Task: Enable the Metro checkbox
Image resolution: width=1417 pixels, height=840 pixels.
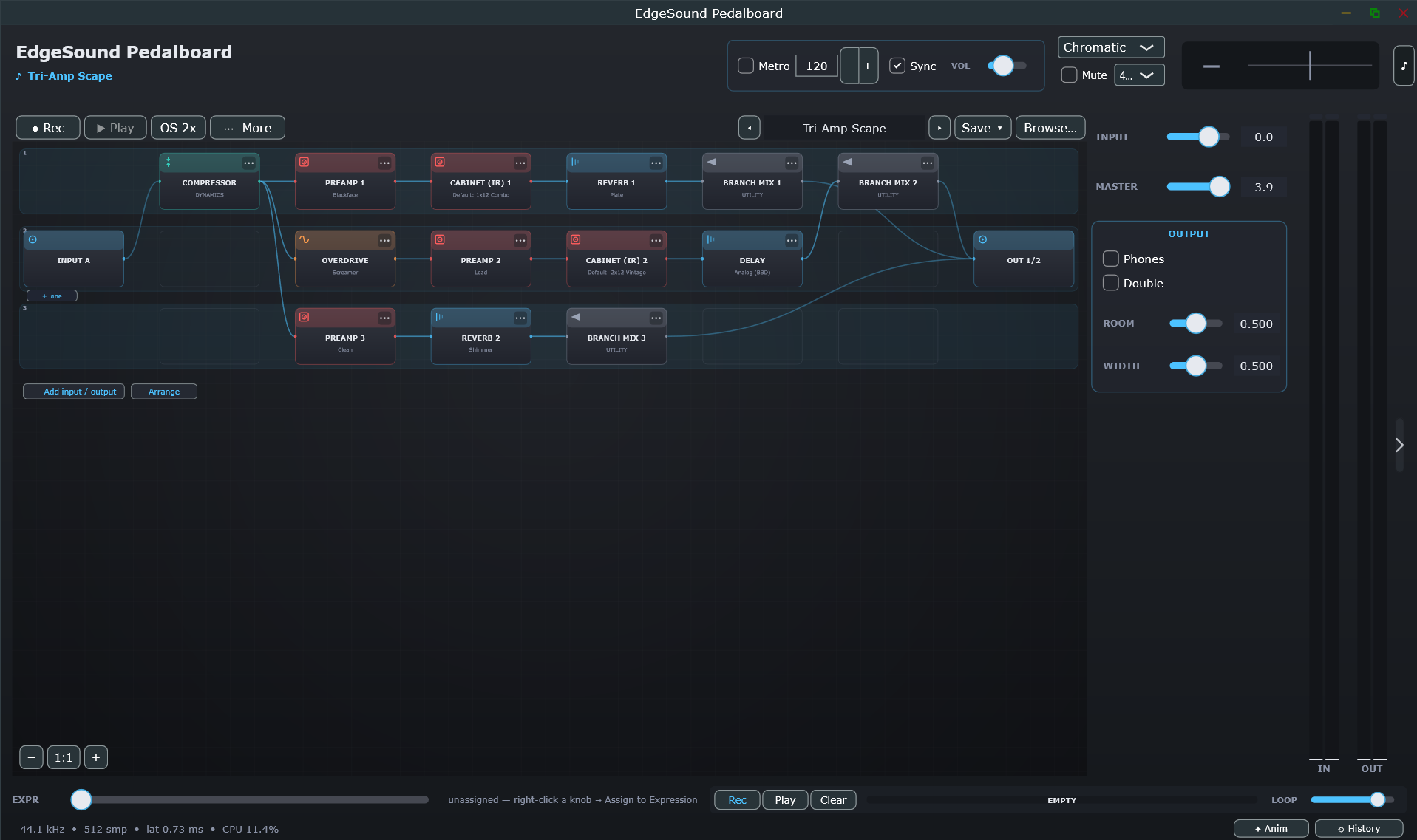Action: (746, 66)
